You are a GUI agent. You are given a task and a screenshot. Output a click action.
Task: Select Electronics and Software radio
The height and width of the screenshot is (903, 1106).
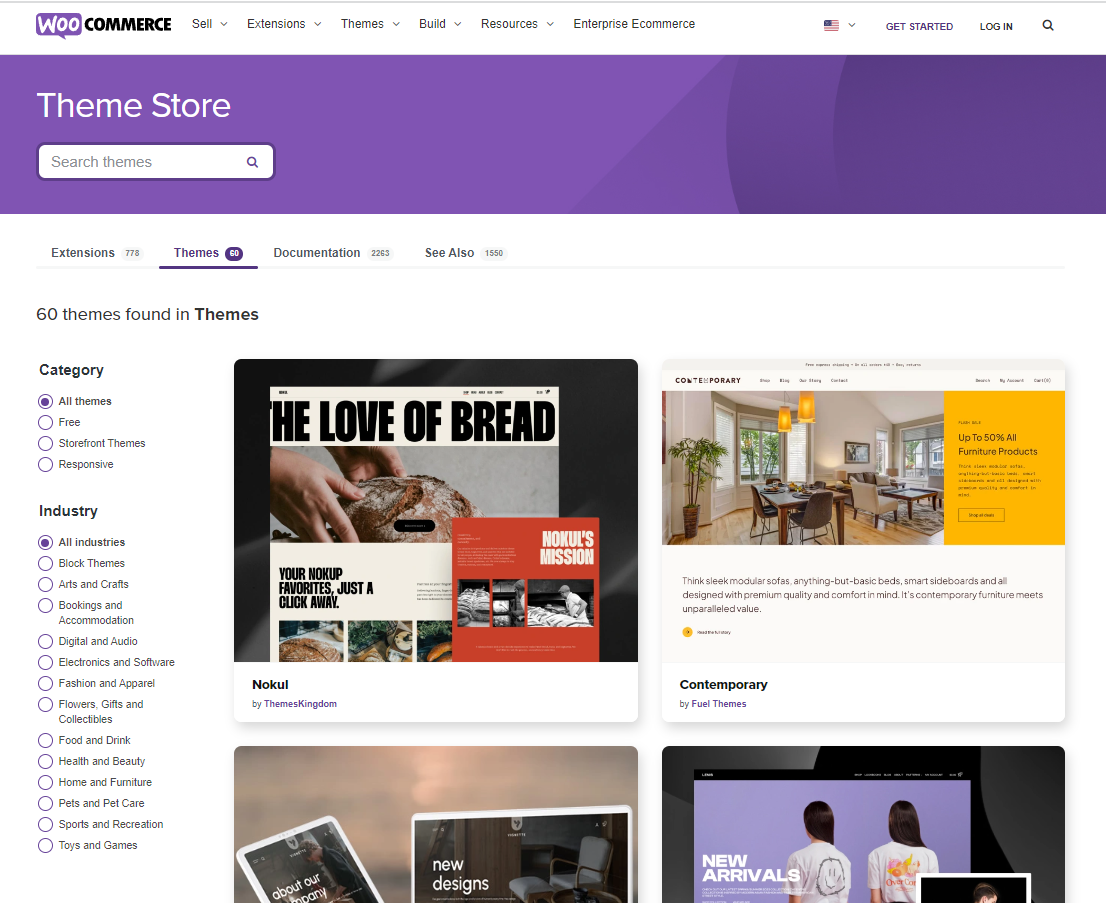coord(45,662)
